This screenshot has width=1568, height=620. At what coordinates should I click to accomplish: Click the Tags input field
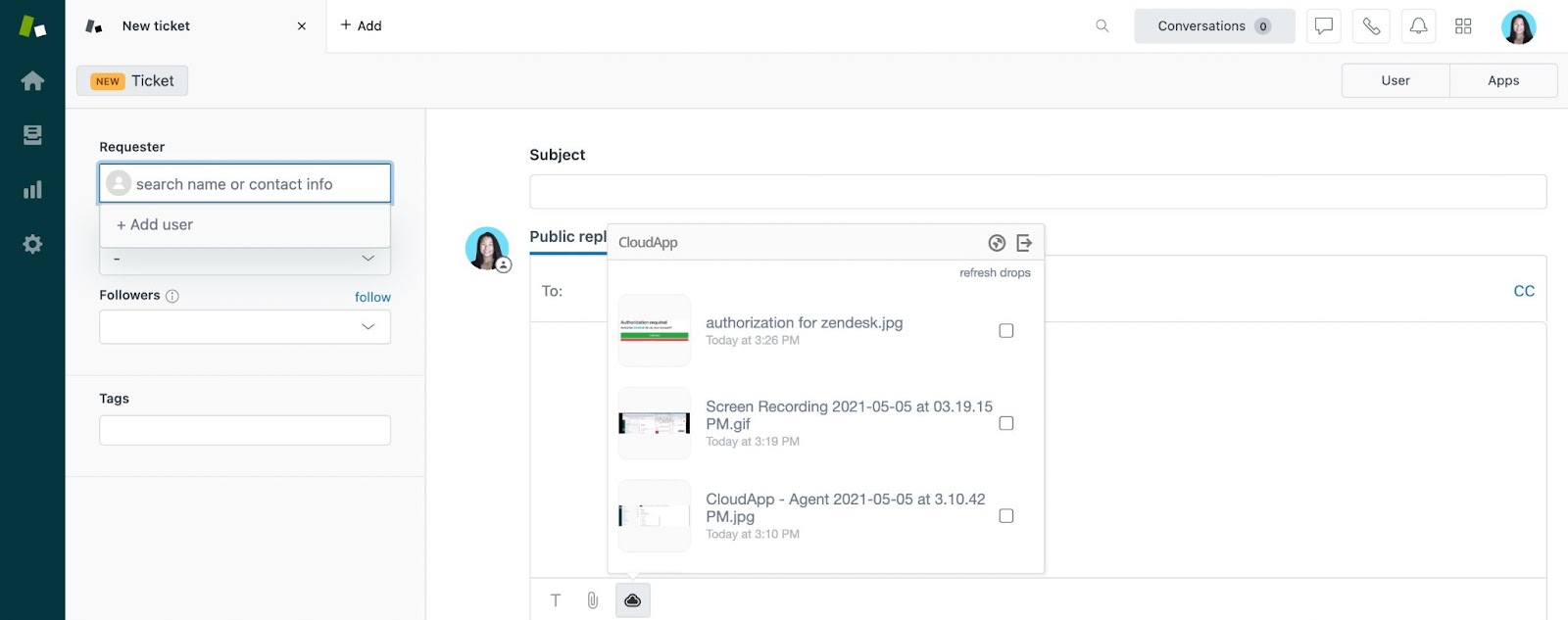pos(245,431)
